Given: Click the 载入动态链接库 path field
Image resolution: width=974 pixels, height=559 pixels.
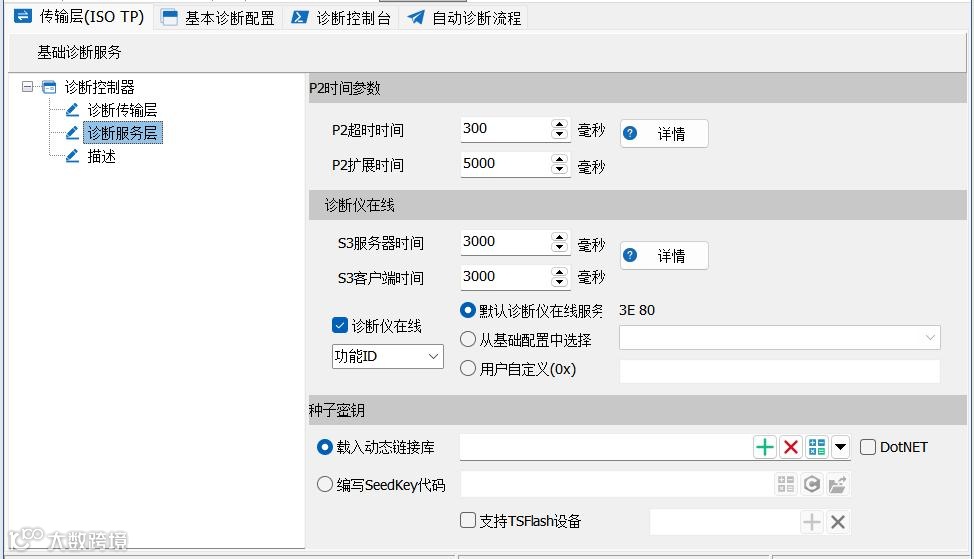Looking at the screenshot, I should pyautogui.click(x=606, y=447).
